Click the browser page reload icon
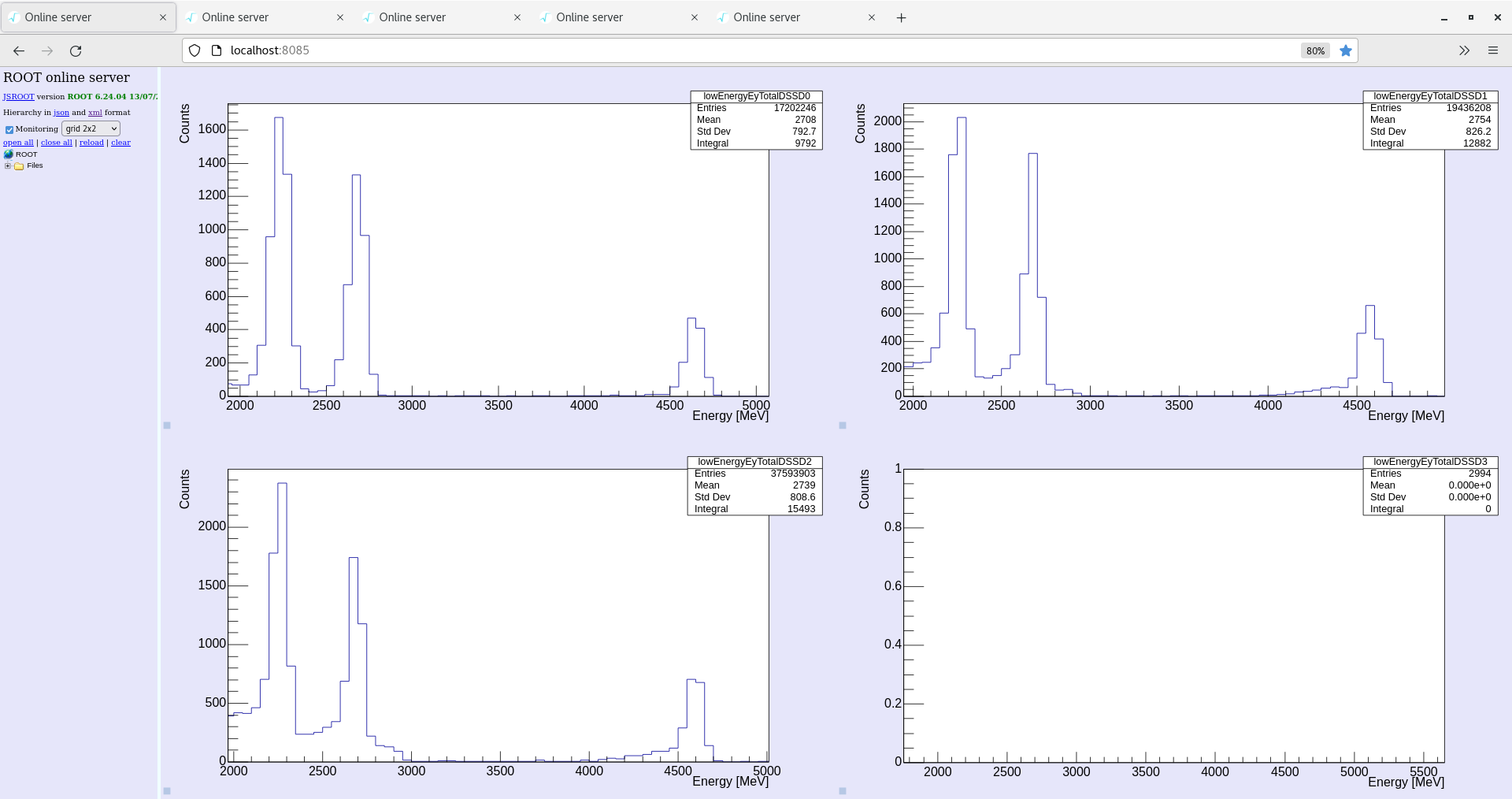The width and height of the screenshot is (1512, 799). [76, 50]
